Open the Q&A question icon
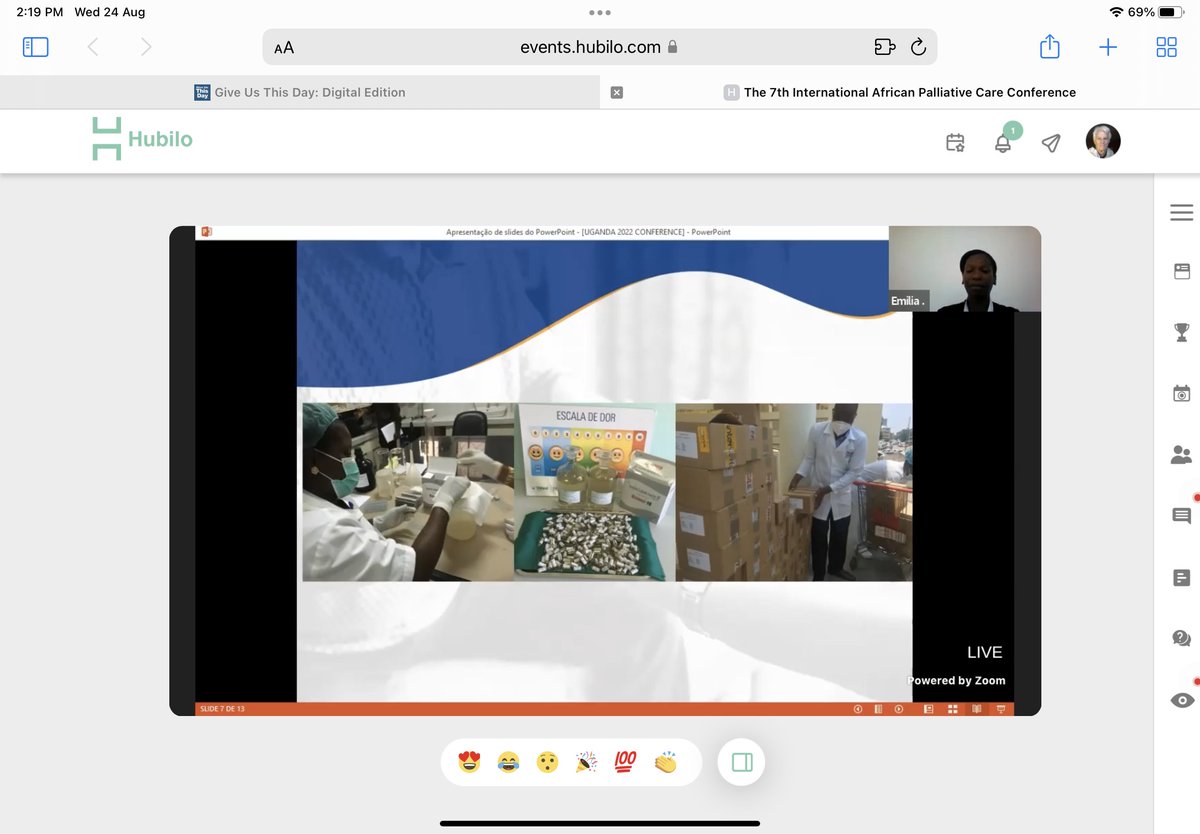Viewport: 1200px width, 834px height. point(1181,637)
